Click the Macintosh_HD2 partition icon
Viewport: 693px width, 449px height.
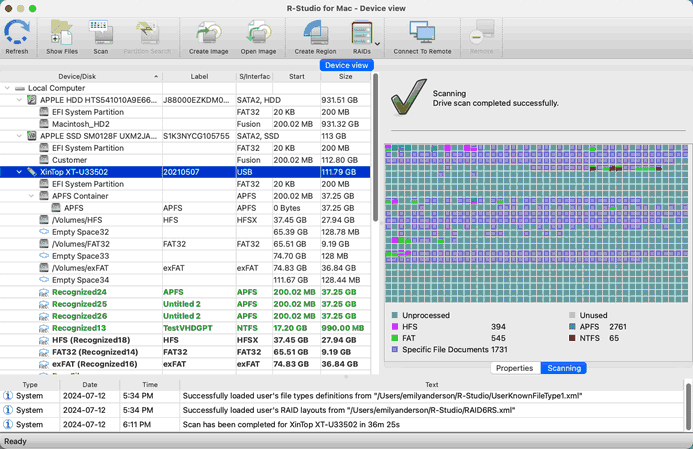coord(44,124)
